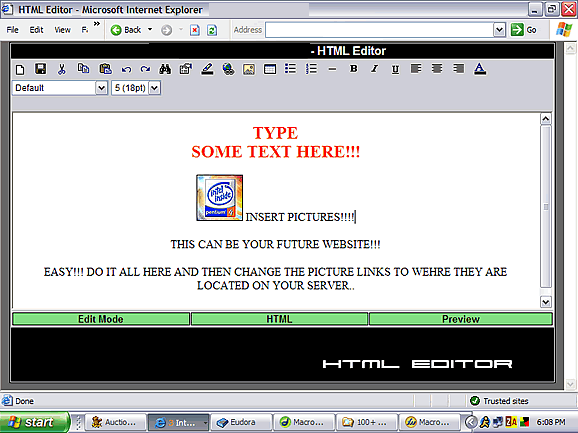Expand the browser Address bar dropdown
This screenshot has width=578, height=433.
[x=499, y=30]
